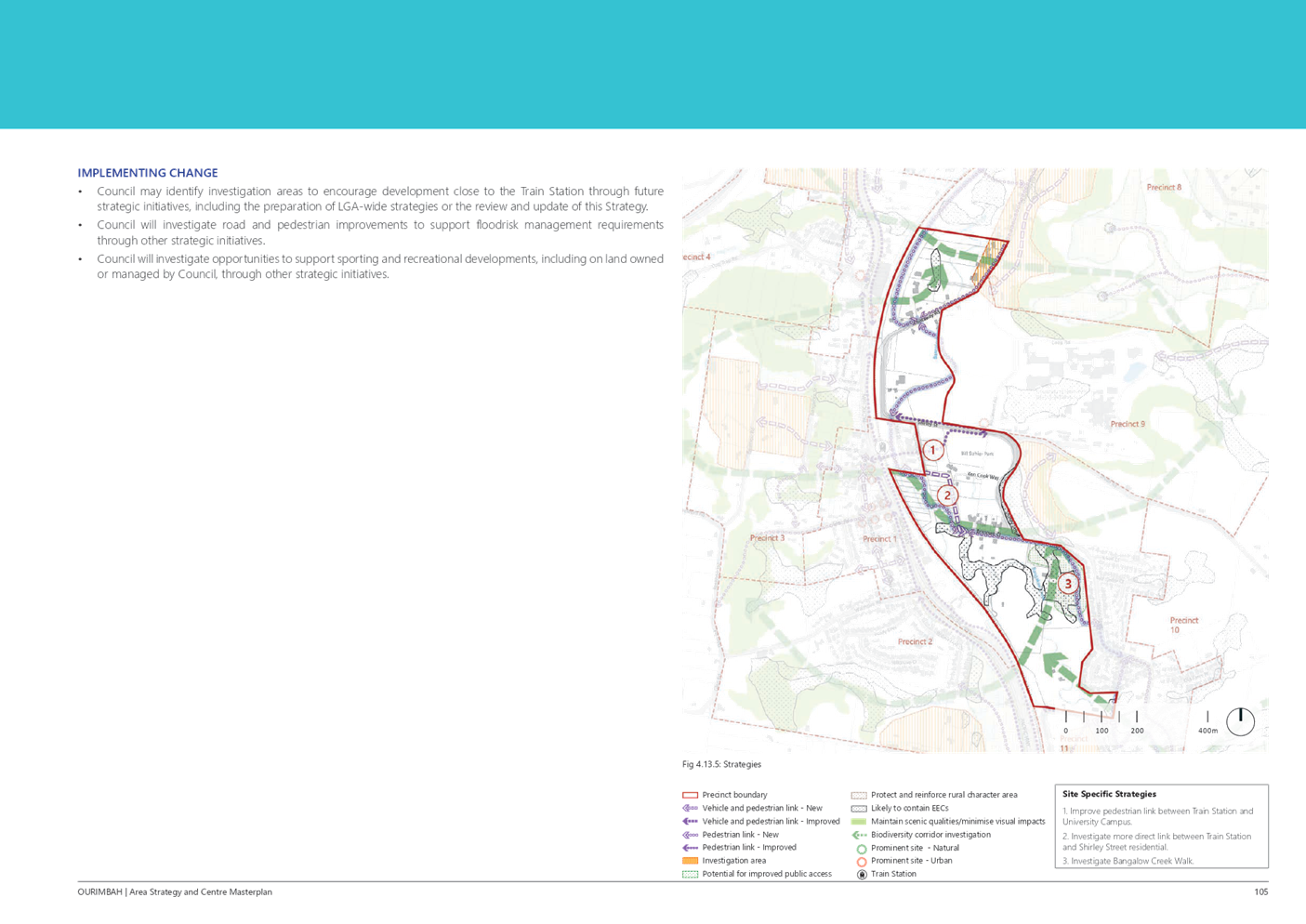This screenshot has width=1306, height=924.
Task: Click the circled number 2 map marker
Action: point(947,495)
